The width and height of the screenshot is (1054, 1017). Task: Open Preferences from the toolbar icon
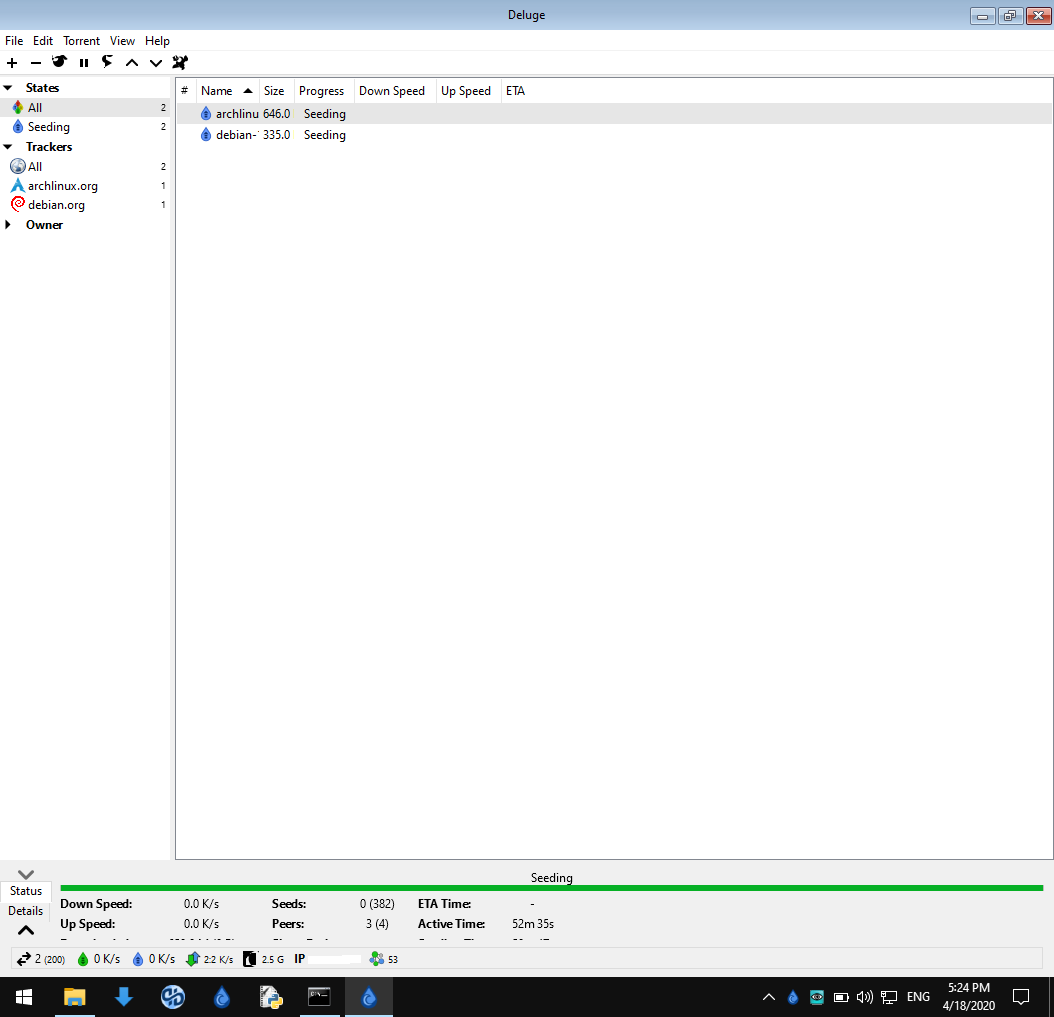click(x=179, y=63)
